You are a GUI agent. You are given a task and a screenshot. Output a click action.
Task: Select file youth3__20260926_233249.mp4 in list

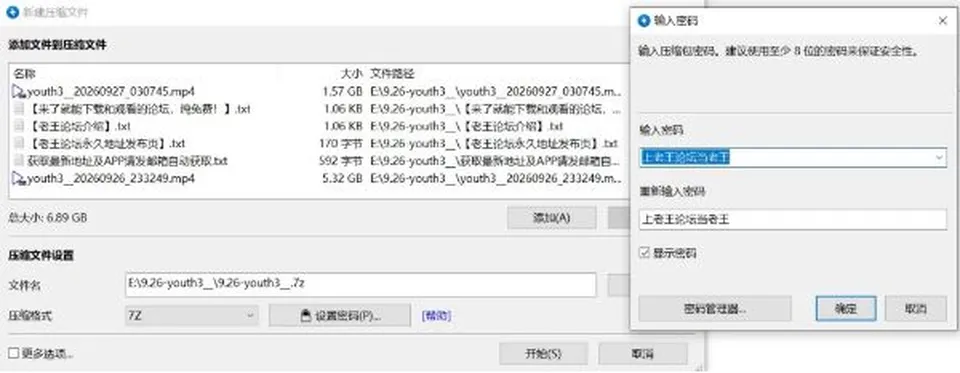coord(111,179)
